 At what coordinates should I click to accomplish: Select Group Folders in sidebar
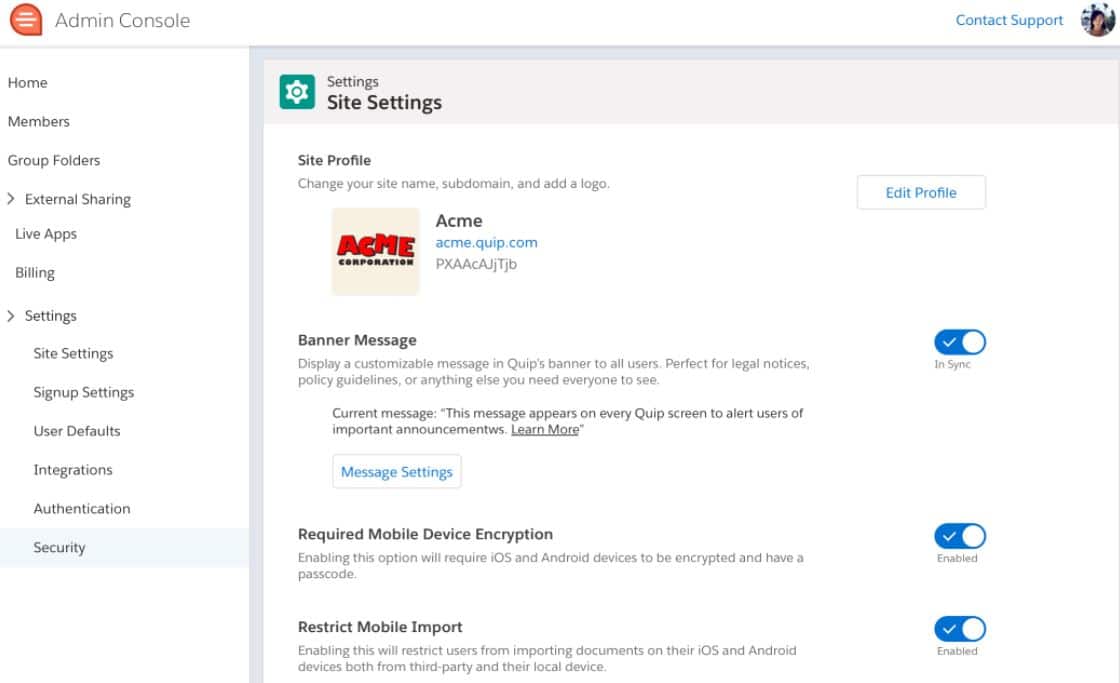point(54,160)
